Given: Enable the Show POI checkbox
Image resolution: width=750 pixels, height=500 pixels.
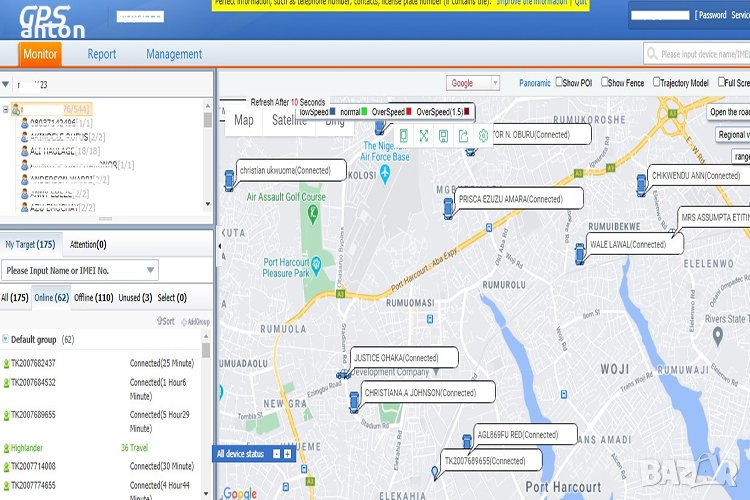Looking at the screenshot, I should [560, 83].
